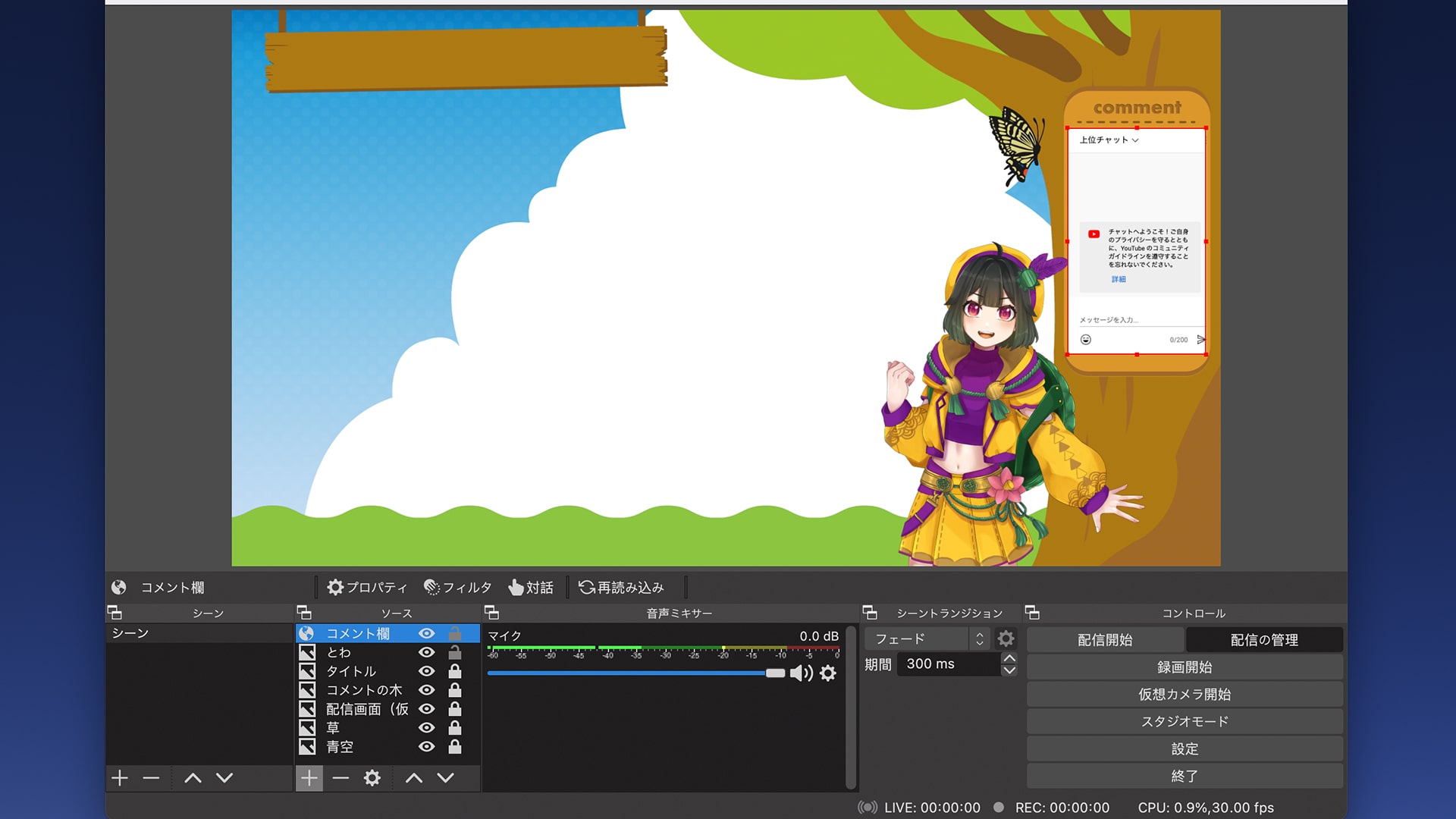This screenshot has width=1456, height=819.
Task: Open advanced audio settings gear in mixer
Action: click(828, 673)
